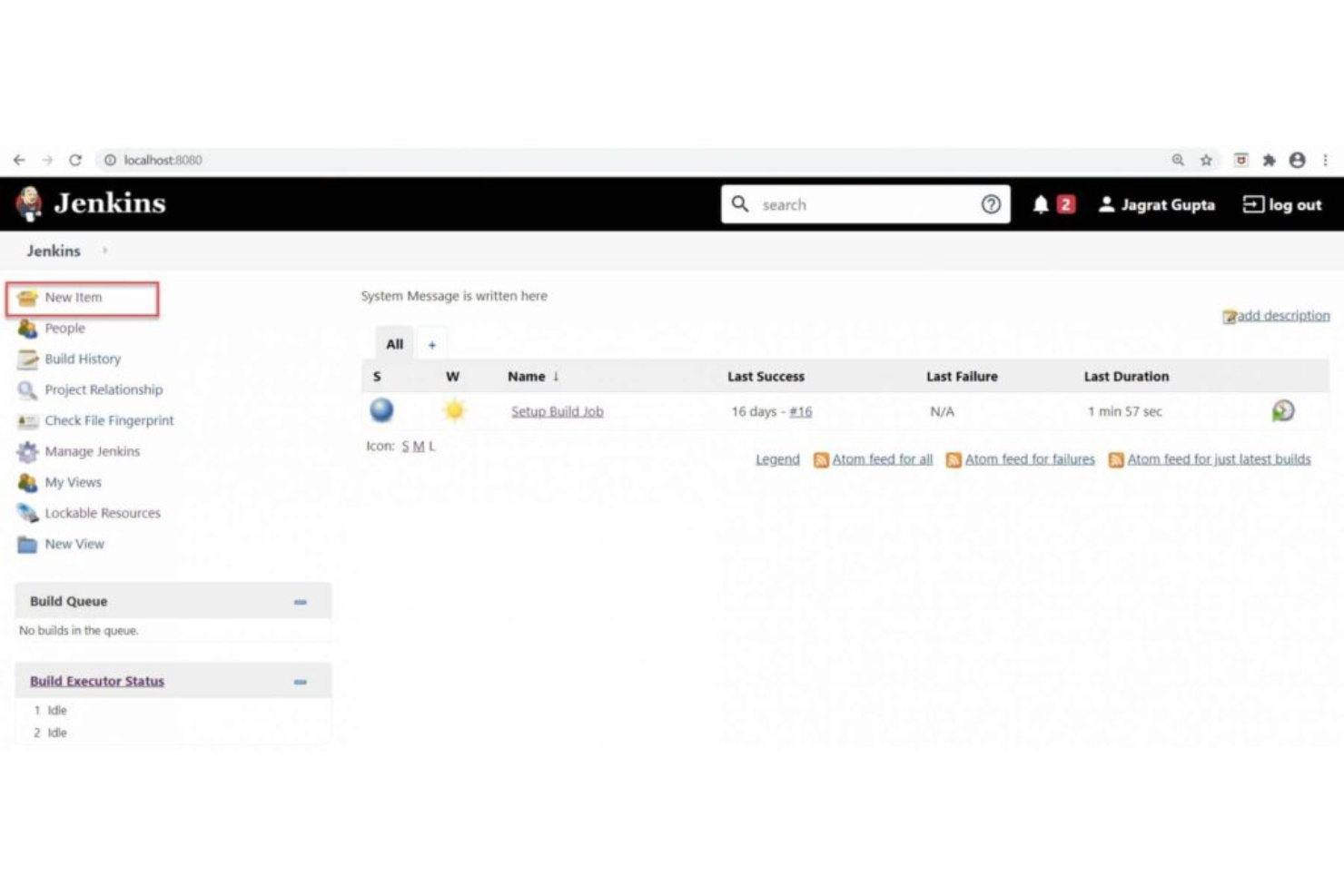Expand the Jenkins breadcrumb dropdown arrow
Viewport: 1344px width, 896px height.
click(x=104, y=251)
